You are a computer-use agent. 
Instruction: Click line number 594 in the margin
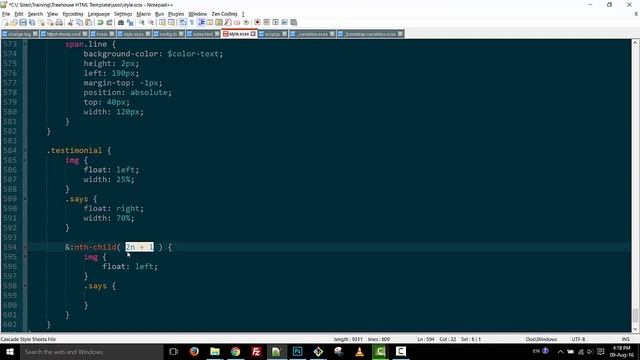pyautogui.click(x=9, y=247)
